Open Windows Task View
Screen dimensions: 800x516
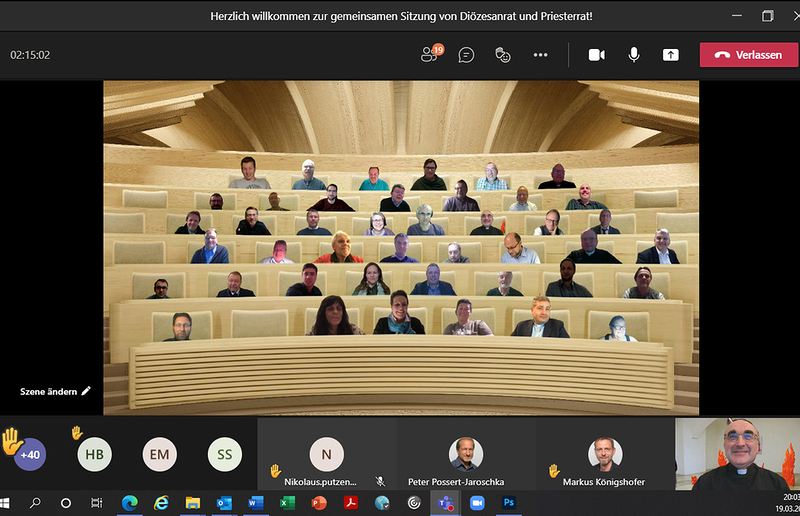click(97, 502)
